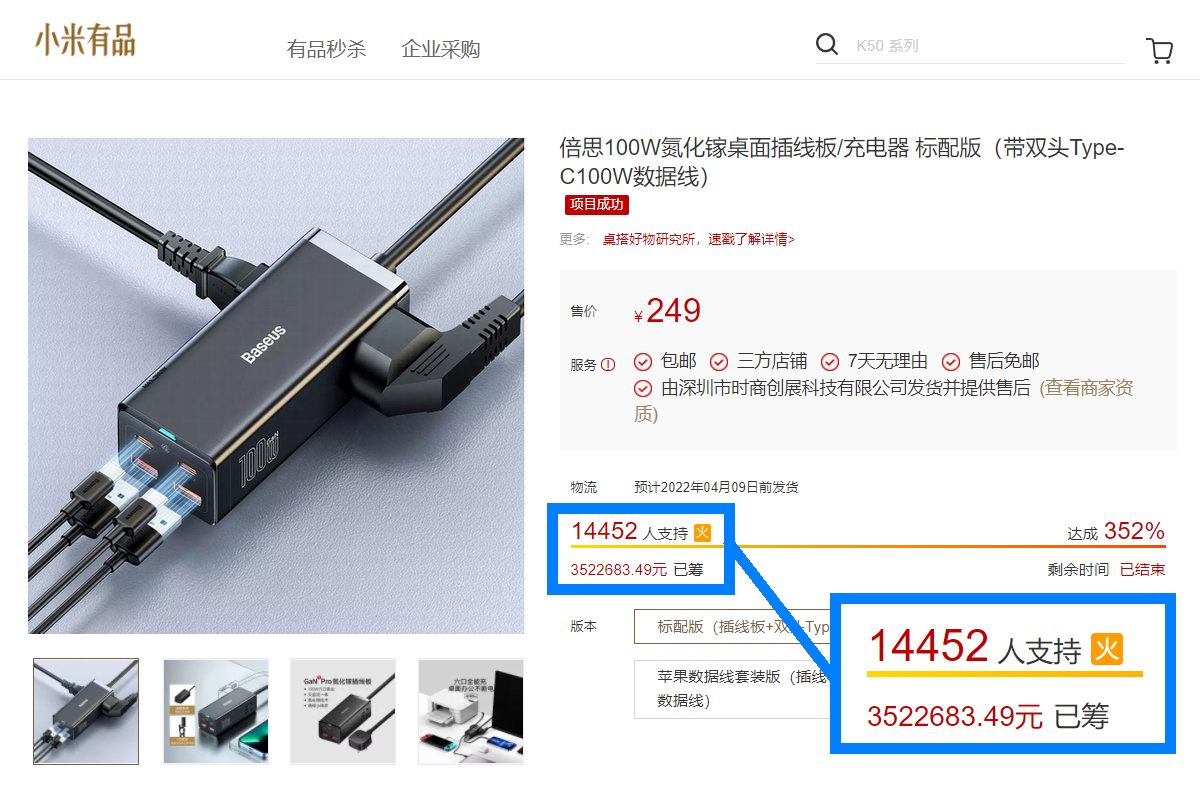The image size is (1200, 800).
Task: Click the funding progress bar
Action: 868,546
